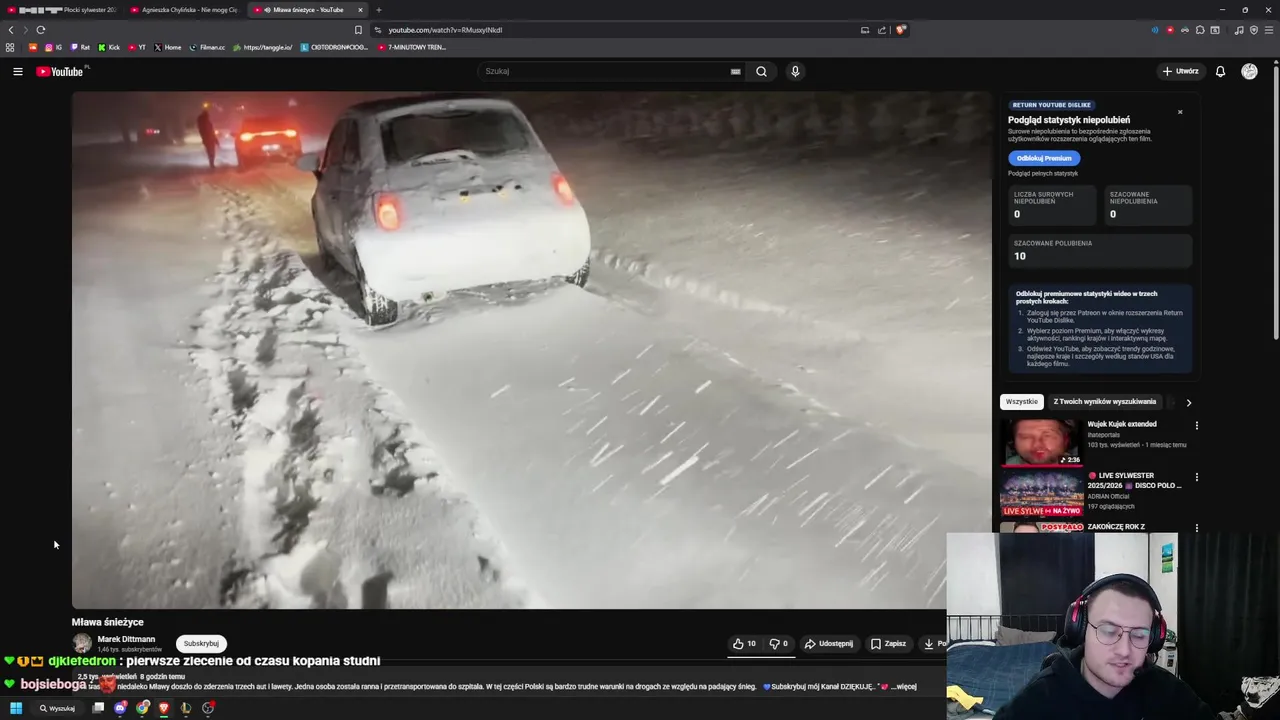
Task: Switch to the Agnieszka Chylińska tab
Action: tap(184, 10)
